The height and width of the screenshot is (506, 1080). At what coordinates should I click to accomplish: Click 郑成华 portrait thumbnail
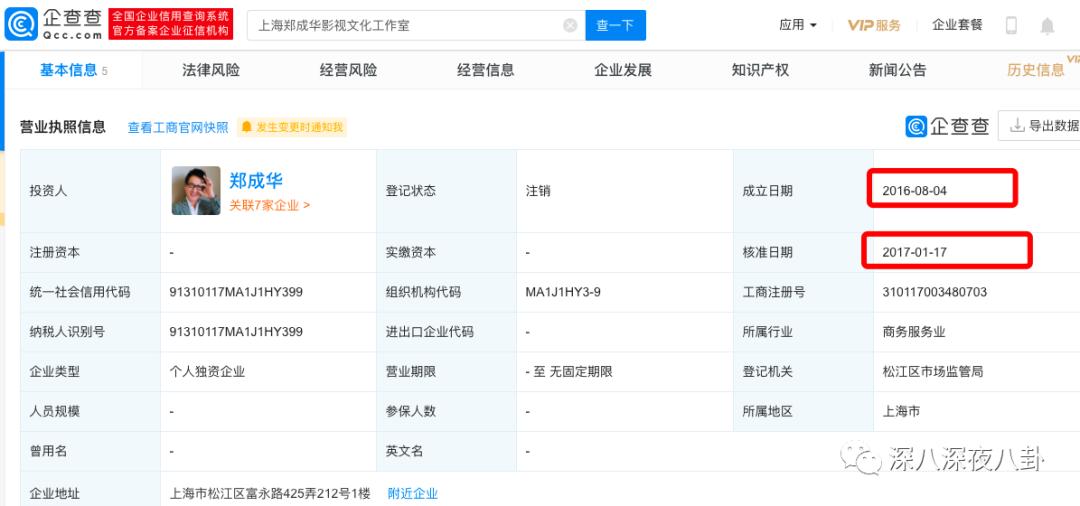[x=196, y=191]
